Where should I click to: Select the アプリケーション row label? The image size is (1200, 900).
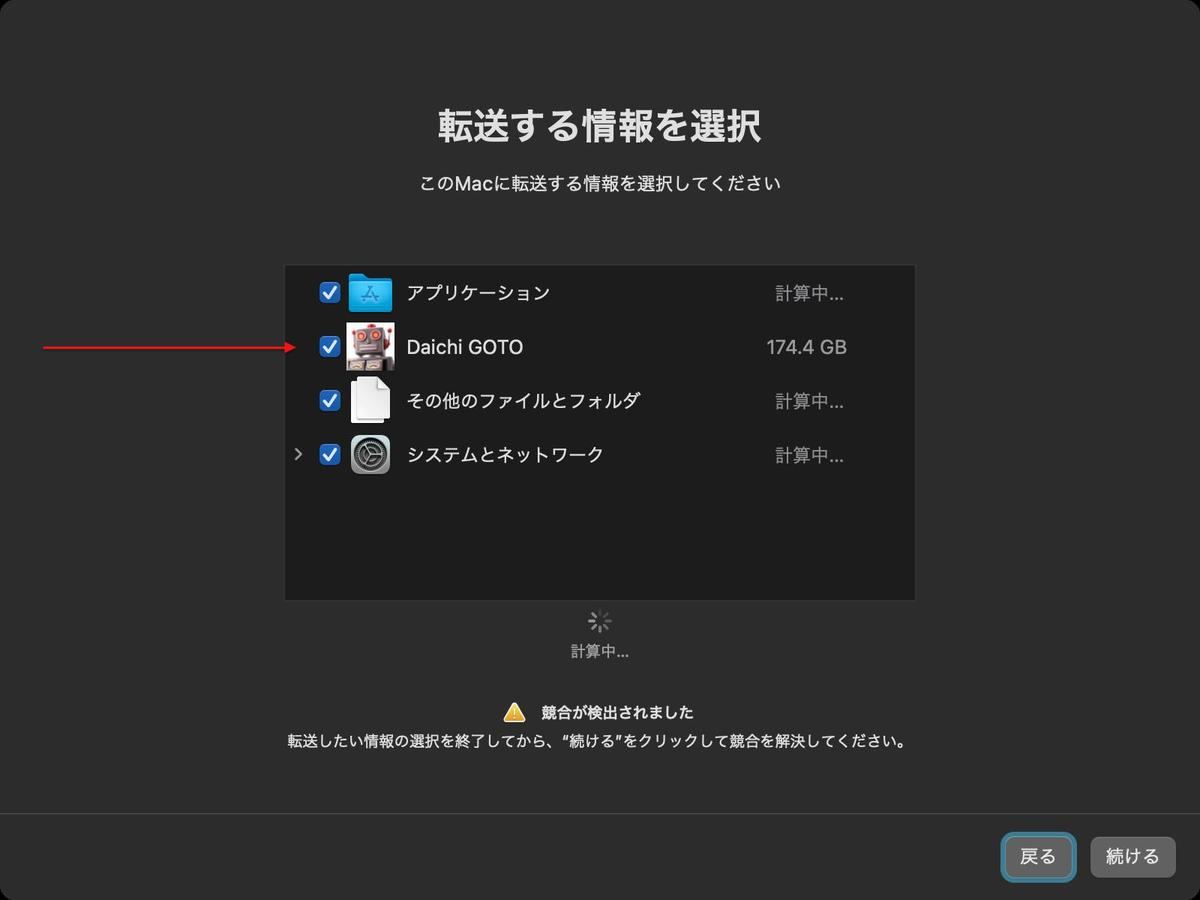pos(478,293)
